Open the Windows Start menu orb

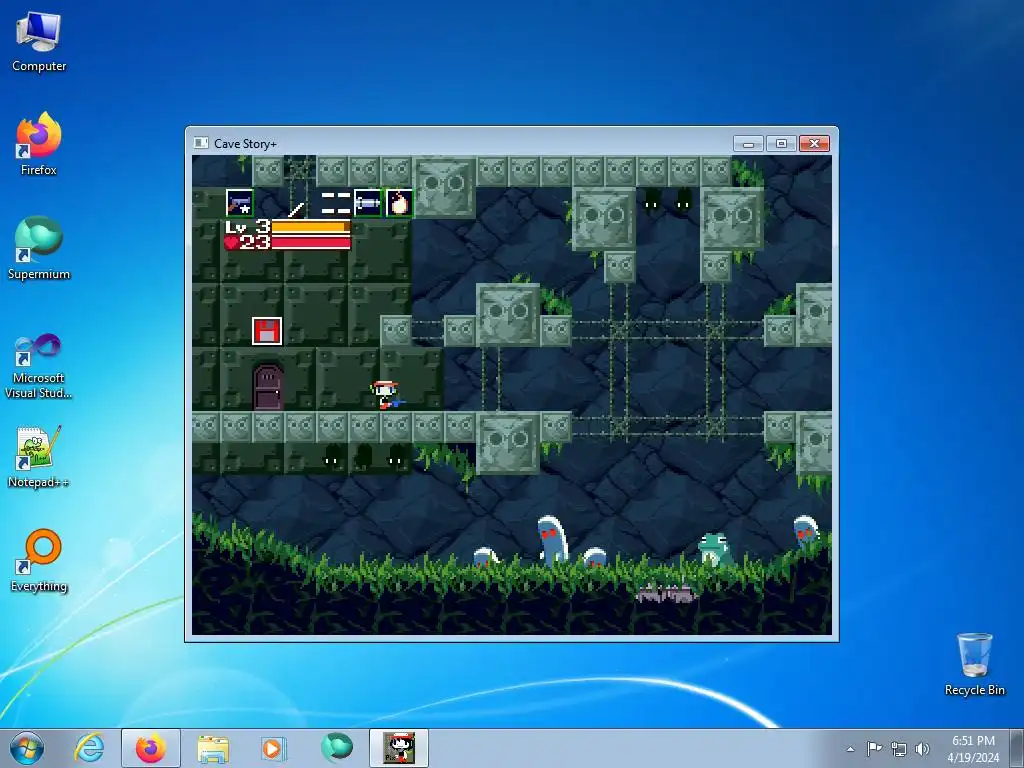tap(27, 748)
